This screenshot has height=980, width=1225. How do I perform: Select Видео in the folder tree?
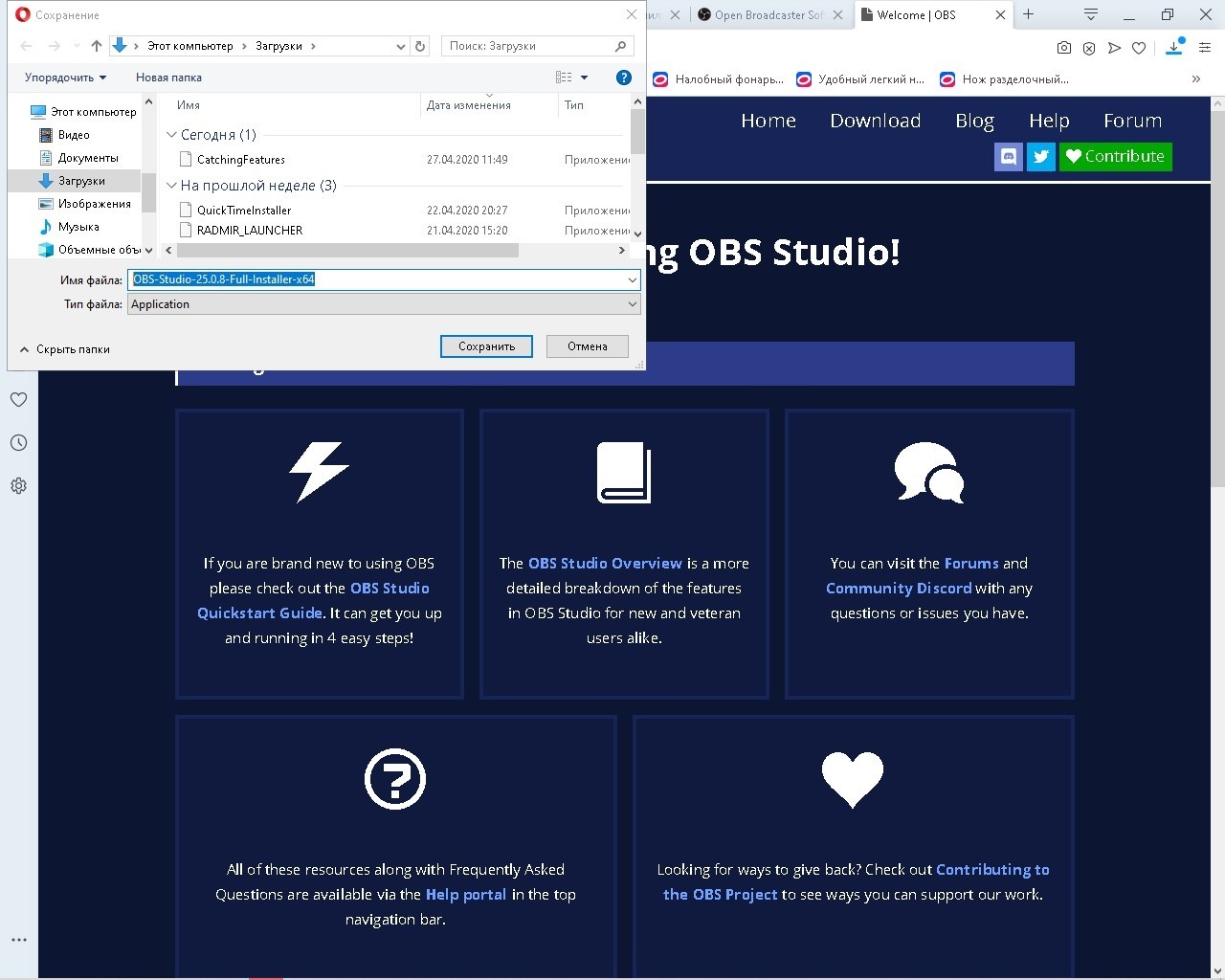[74, 135]
